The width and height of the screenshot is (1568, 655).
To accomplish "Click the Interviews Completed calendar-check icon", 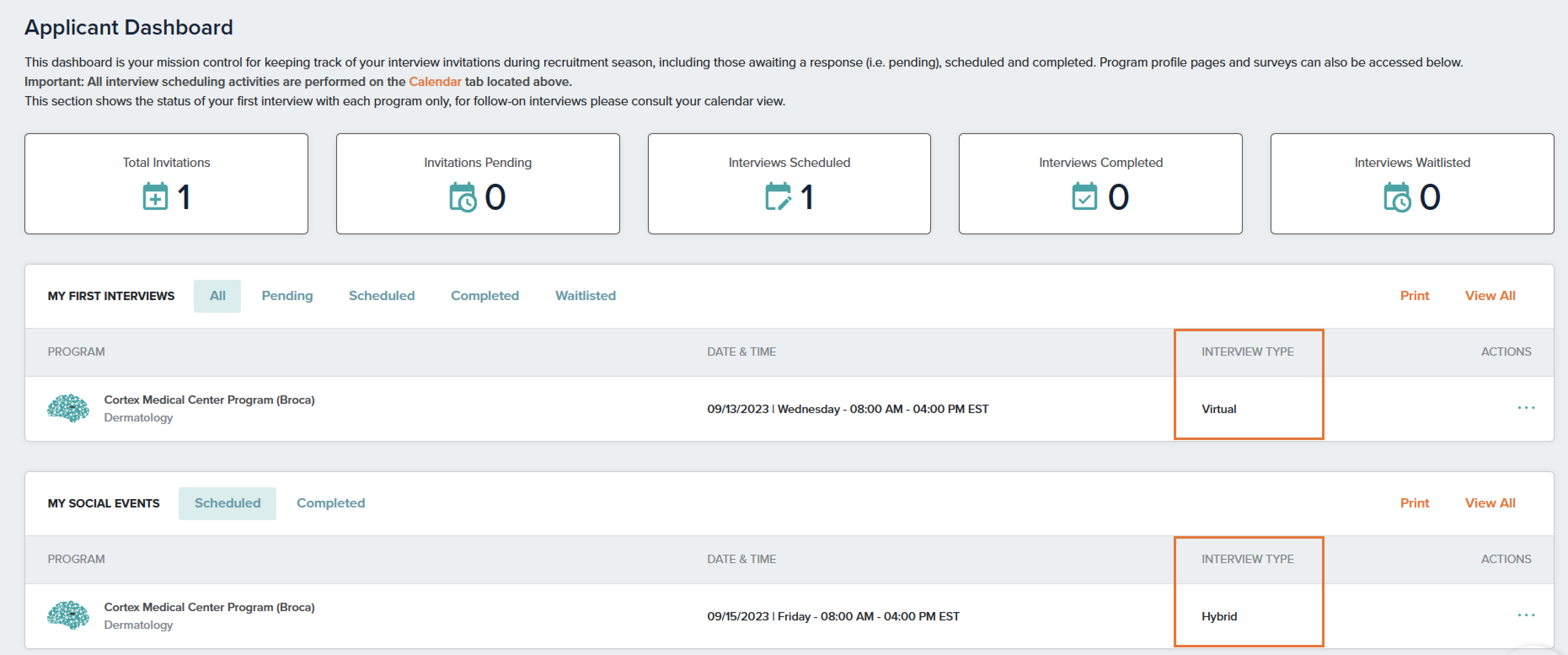I will tap(1084, 196).
